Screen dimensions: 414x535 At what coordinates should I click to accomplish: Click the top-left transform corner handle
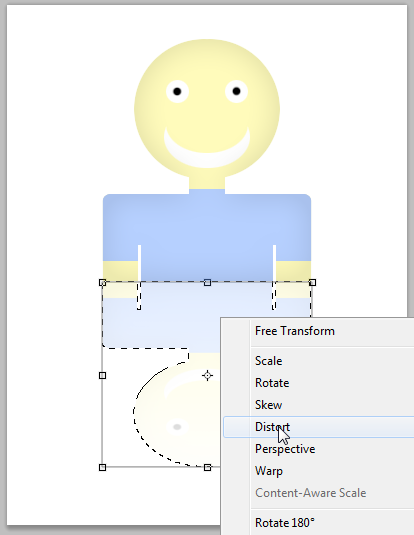[102, 283]
